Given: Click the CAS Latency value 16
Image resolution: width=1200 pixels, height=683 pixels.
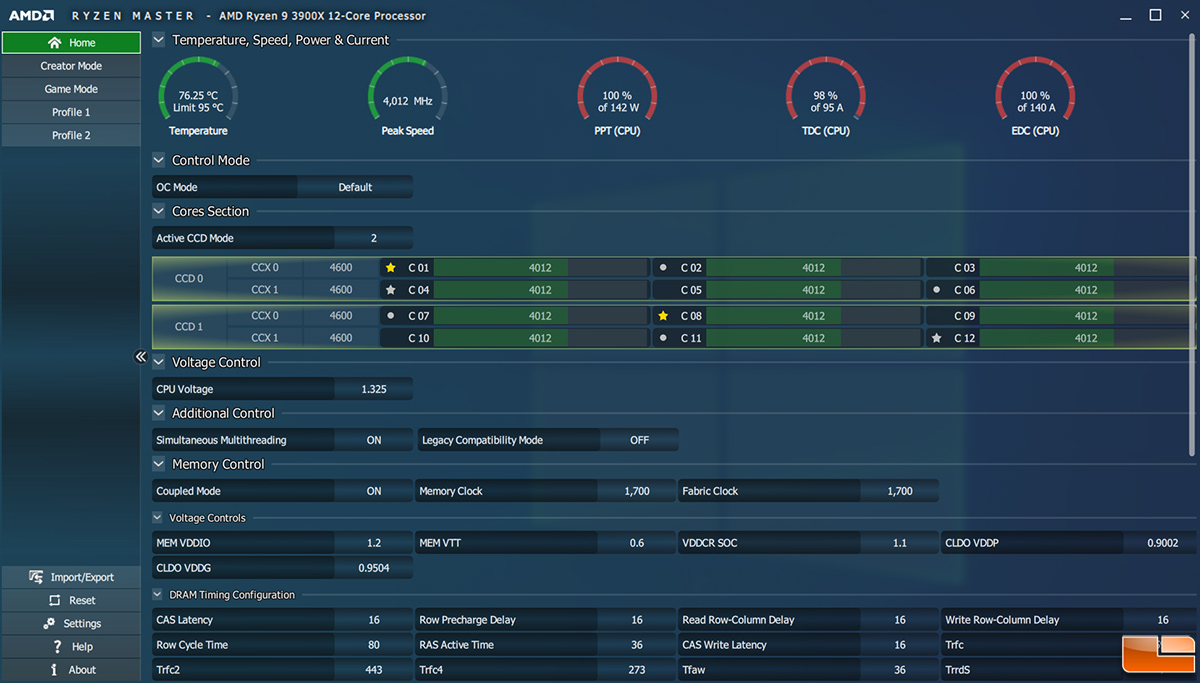Looking at the screenshot, I should click(374, 620).
